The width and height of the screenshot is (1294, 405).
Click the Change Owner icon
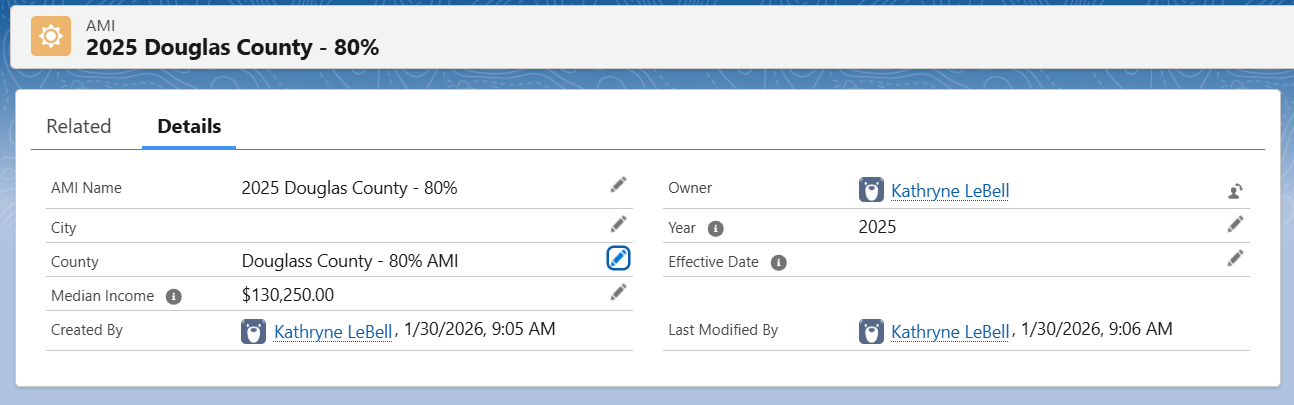point(1236,190)
